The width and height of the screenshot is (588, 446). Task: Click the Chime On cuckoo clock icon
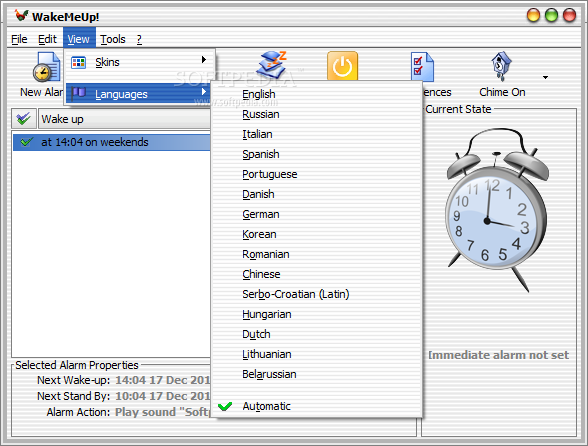pos(501,66)
